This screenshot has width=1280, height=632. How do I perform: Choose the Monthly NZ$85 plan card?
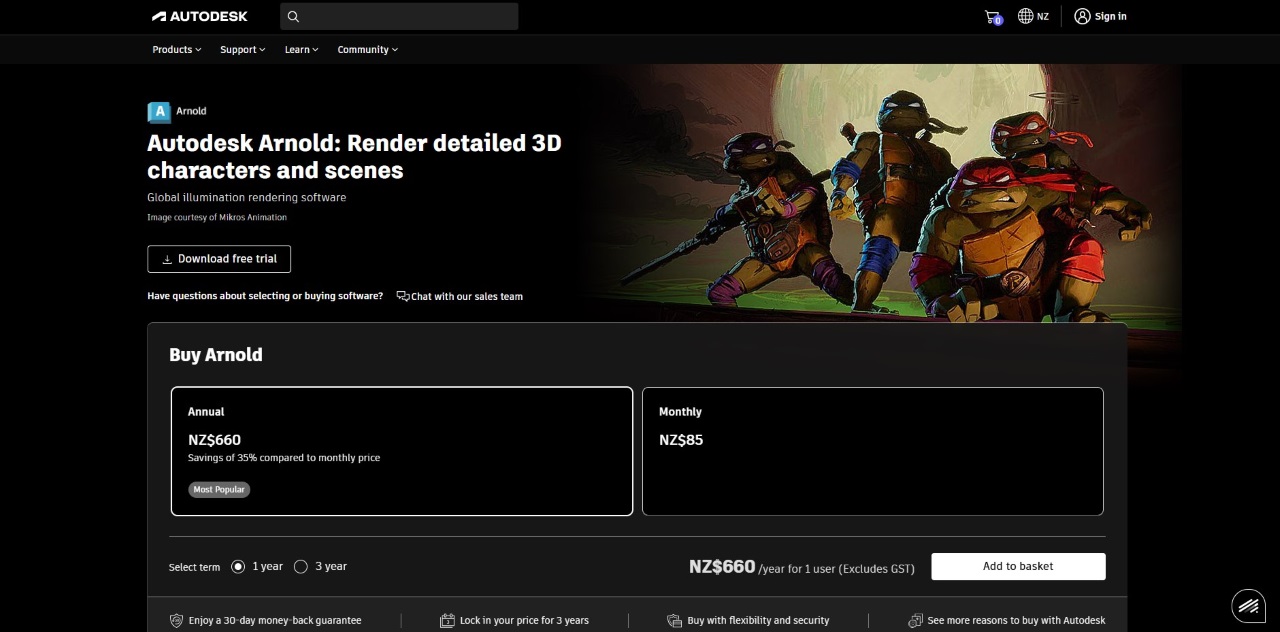873,451
